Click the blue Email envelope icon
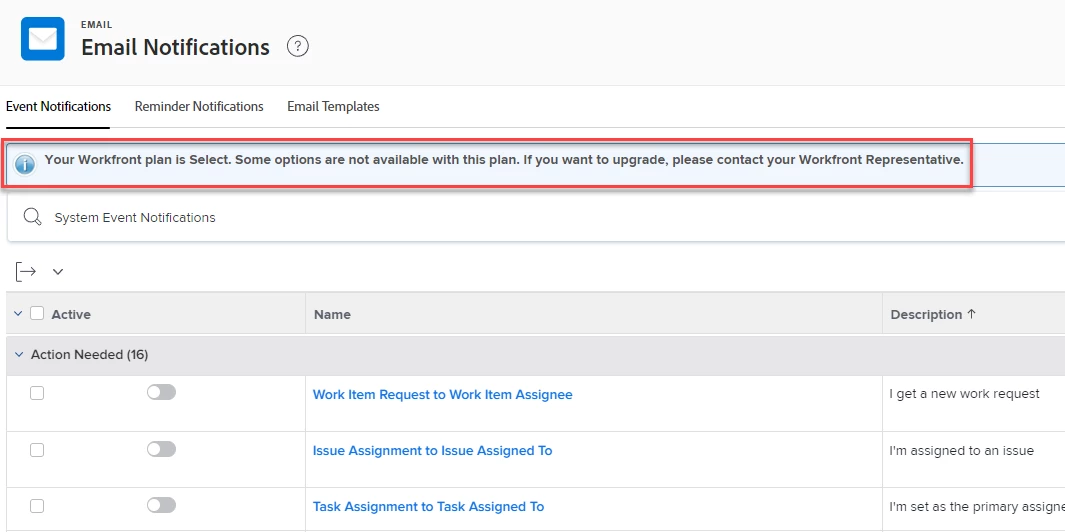This screenshot has width=1065, height=532. coord(43,39)
